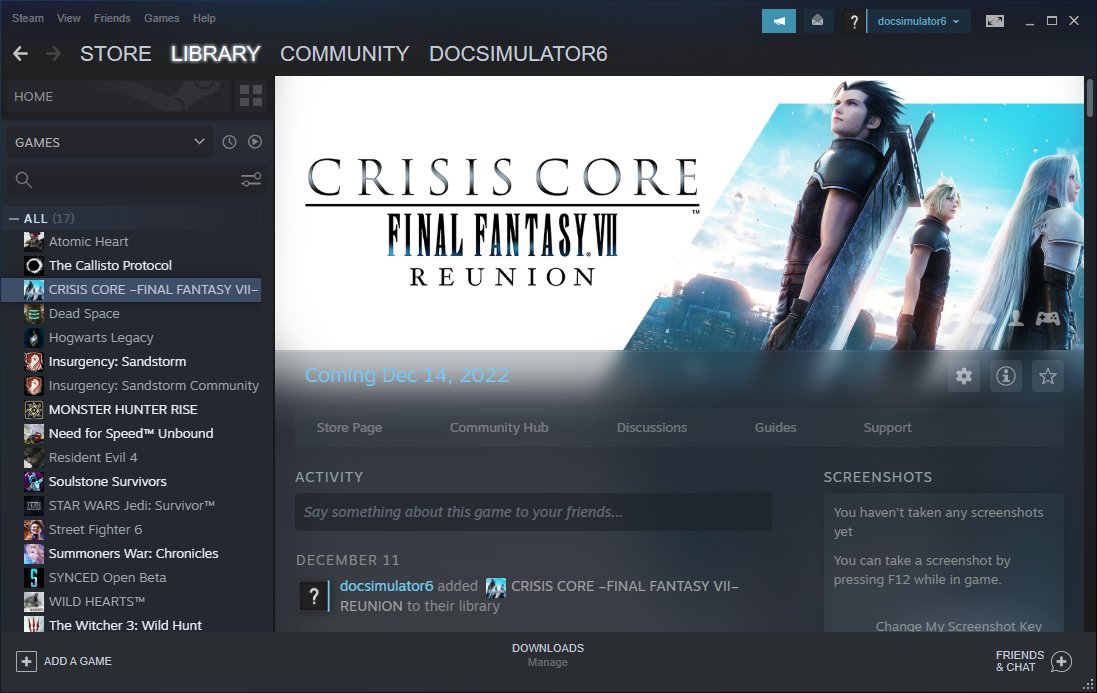Click the Monster Hunter Rise game icon

coord(34,409)
